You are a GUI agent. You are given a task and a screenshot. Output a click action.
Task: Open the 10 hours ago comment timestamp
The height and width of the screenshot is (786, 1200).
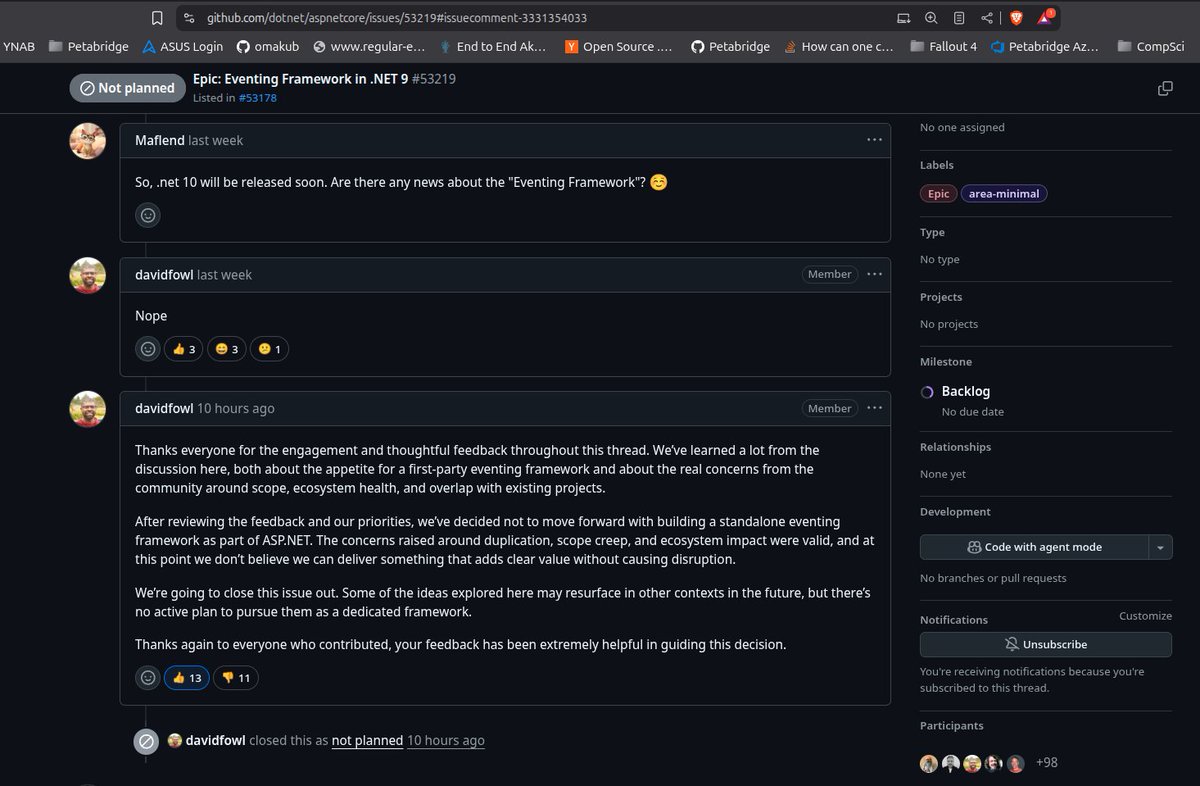(236, 409)
